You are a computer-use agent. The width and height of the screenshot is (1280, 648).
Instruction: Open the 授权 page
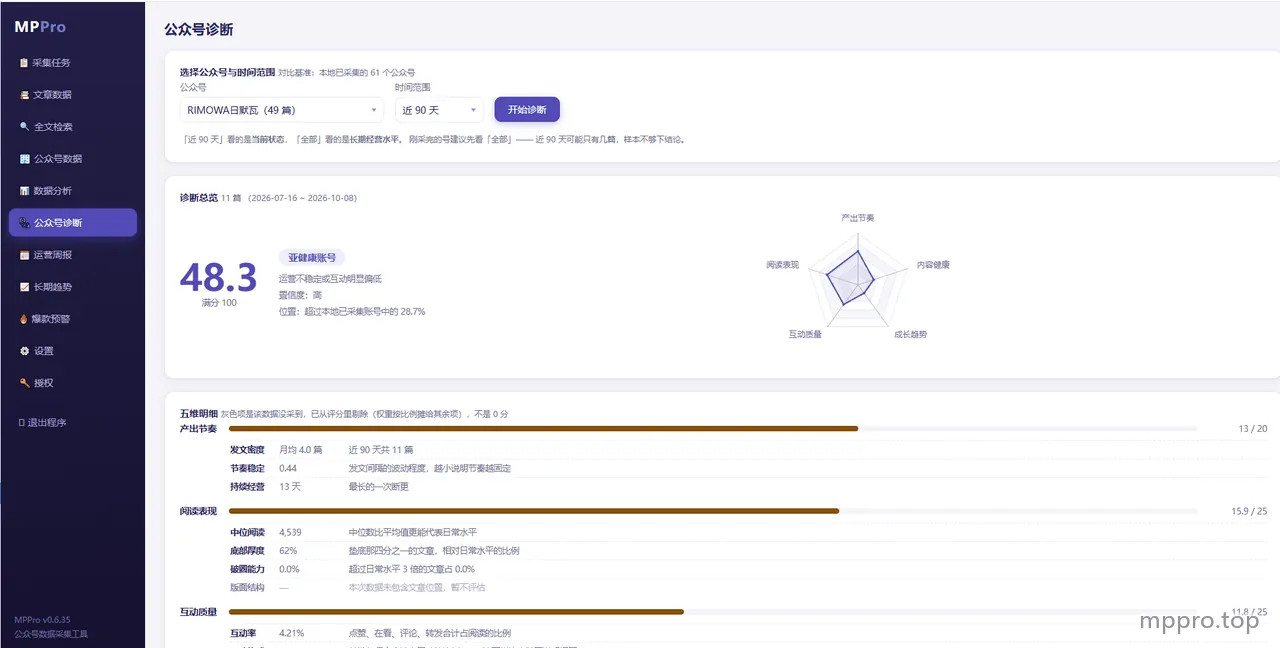(x=72, y=383)
